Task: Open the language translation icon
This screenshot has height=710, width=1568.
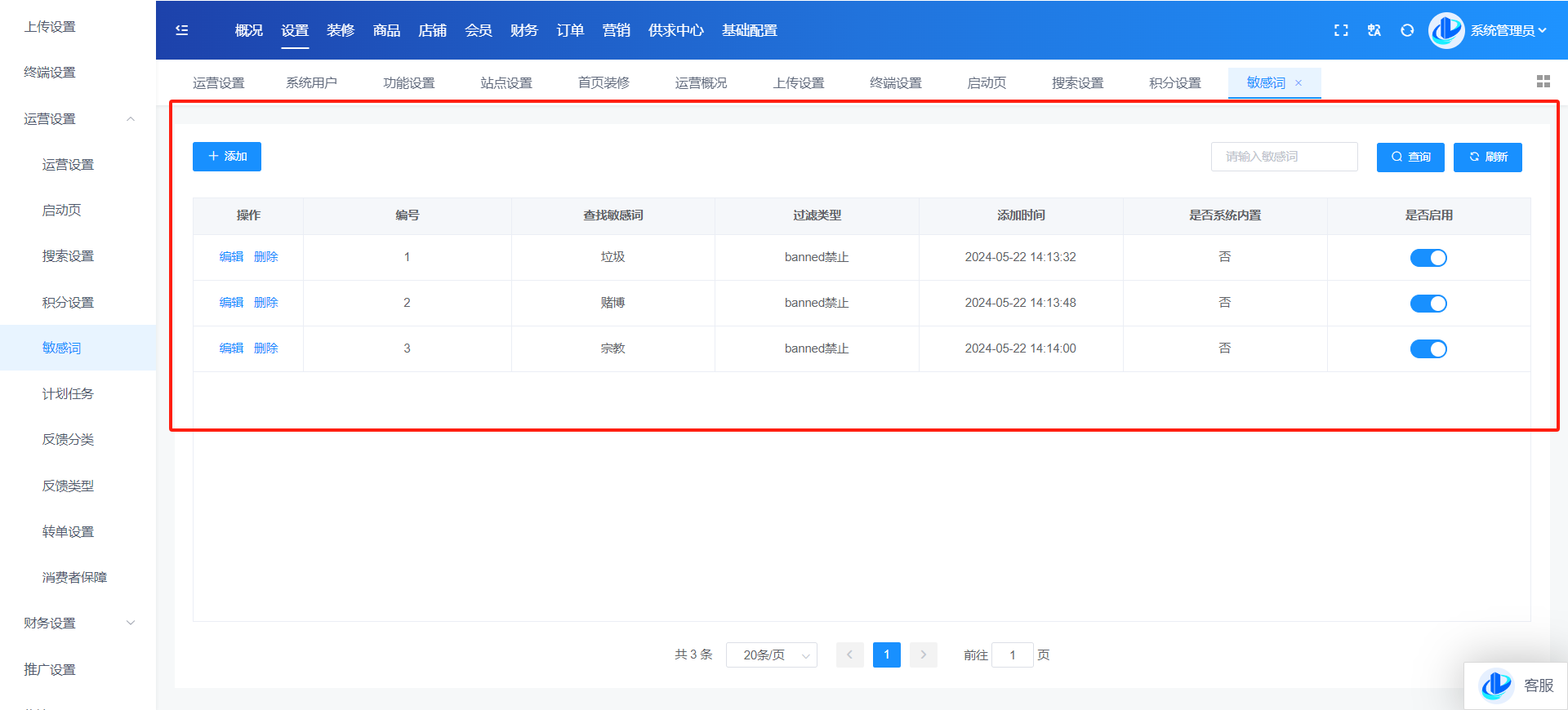Action: click(1374, 30)
